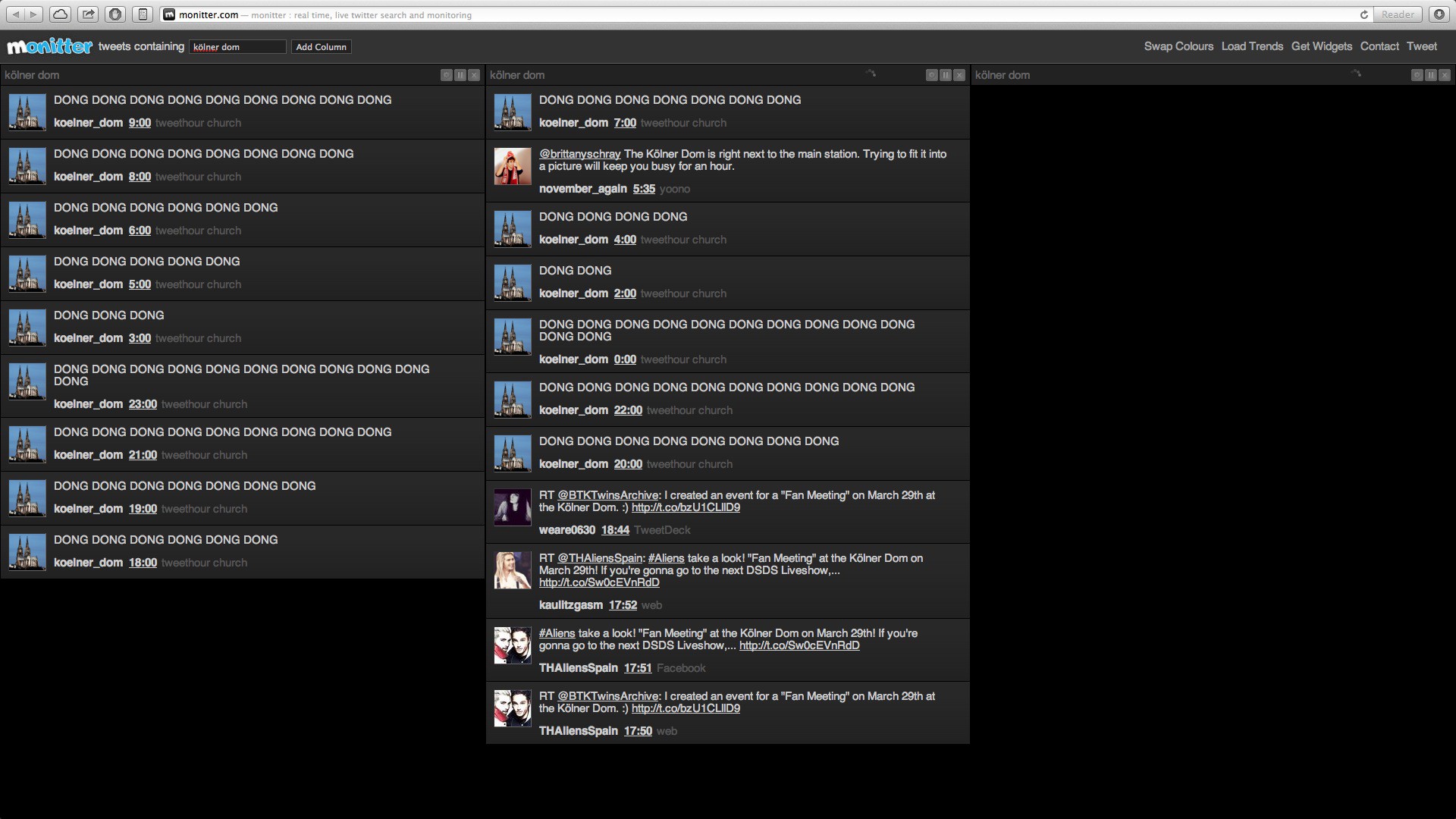Click the Safari reload page icon
The image size is (1456, 819).
pyautogui.click(x=1363, y=14)
